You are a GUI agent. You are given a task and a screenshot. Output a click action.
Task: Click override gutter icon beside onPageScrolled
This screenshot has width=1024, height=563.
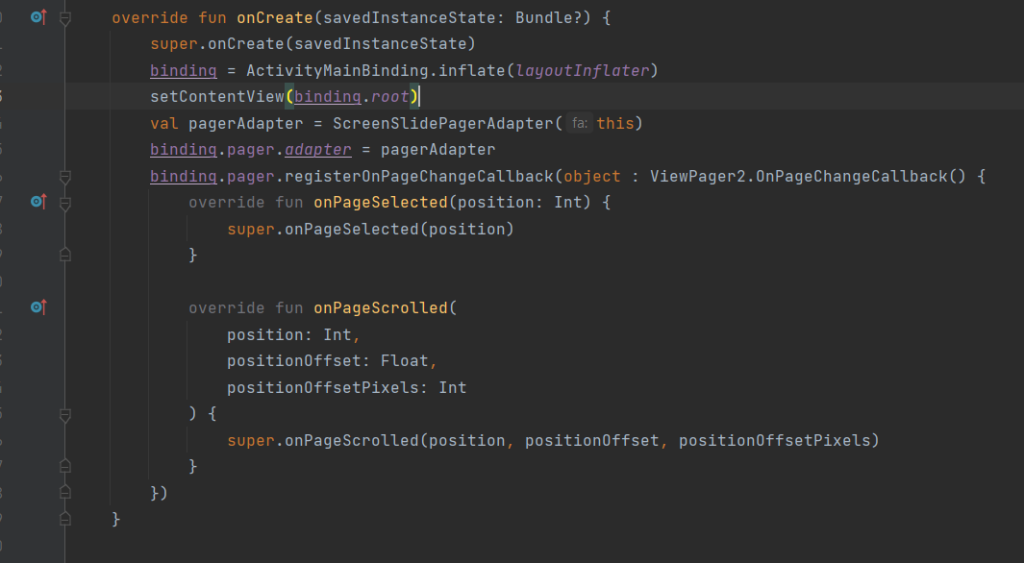click(38, 307)
